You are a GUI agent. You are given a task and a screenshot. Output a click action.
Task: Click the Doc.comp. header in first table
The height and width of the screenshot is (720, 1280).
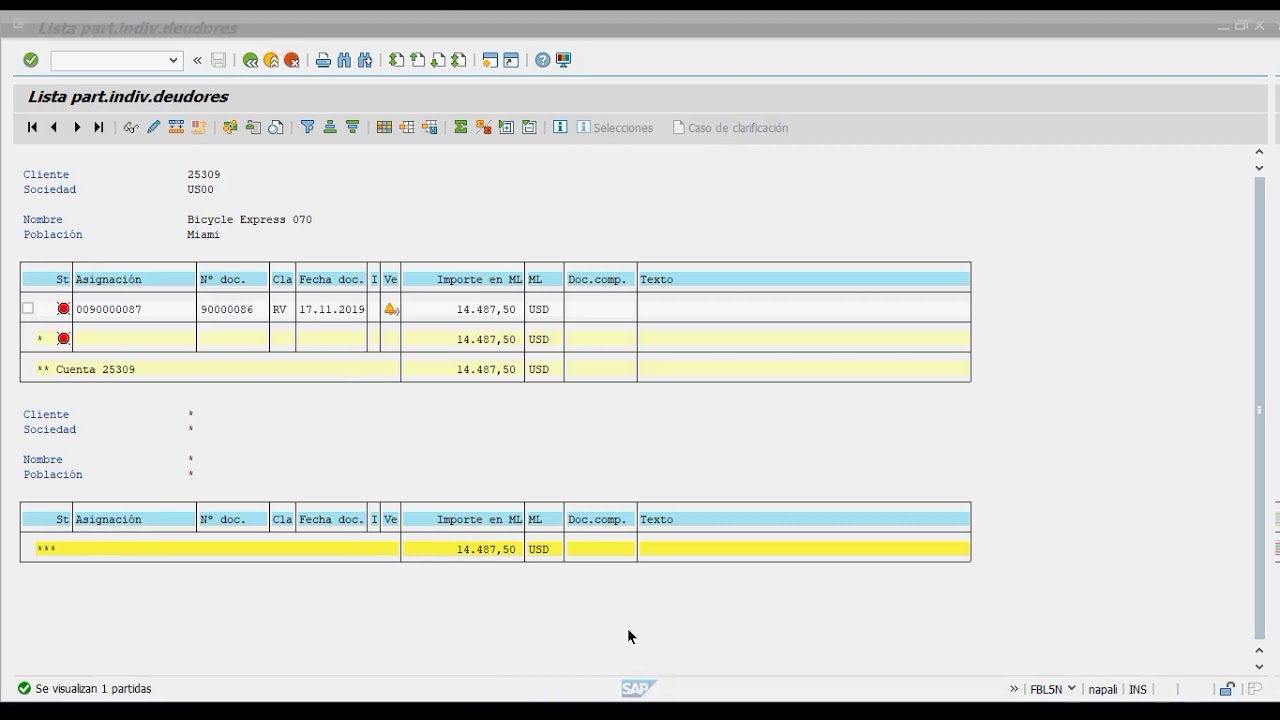point(600,279)
